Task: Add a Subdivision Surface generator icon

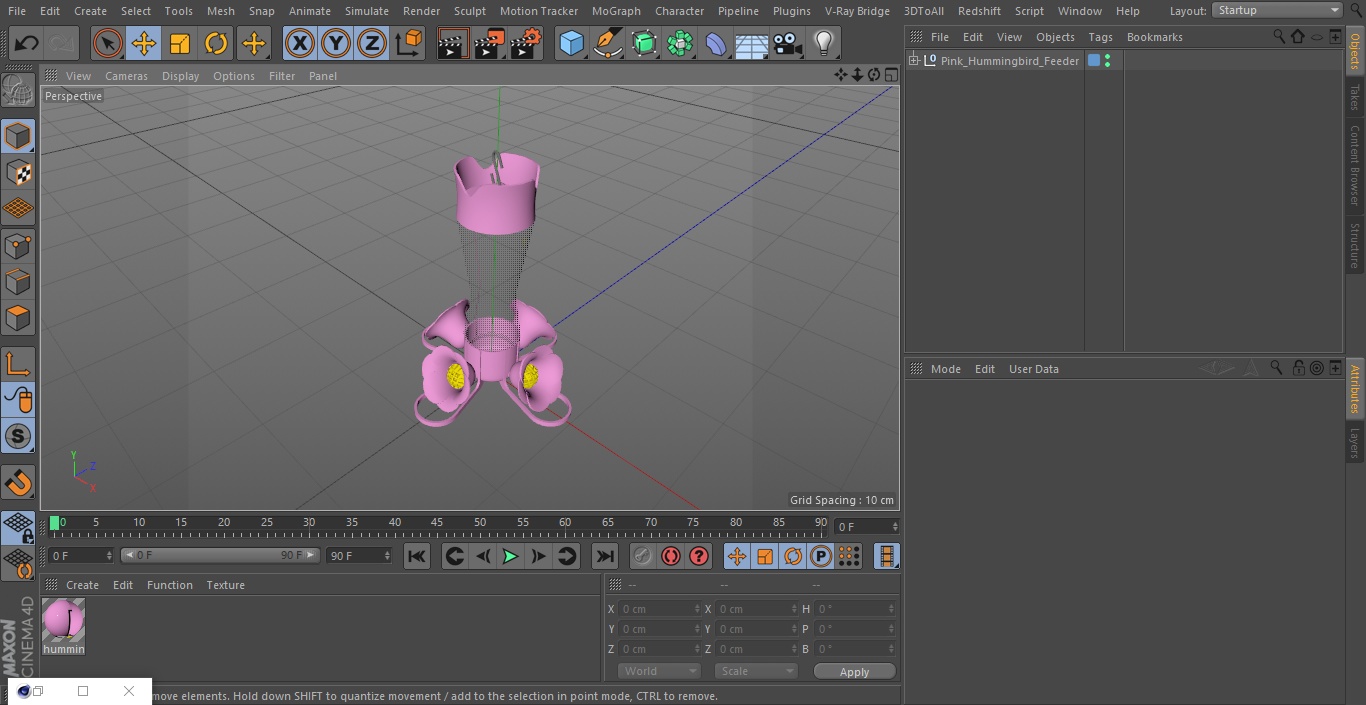Action: point(644,43)
